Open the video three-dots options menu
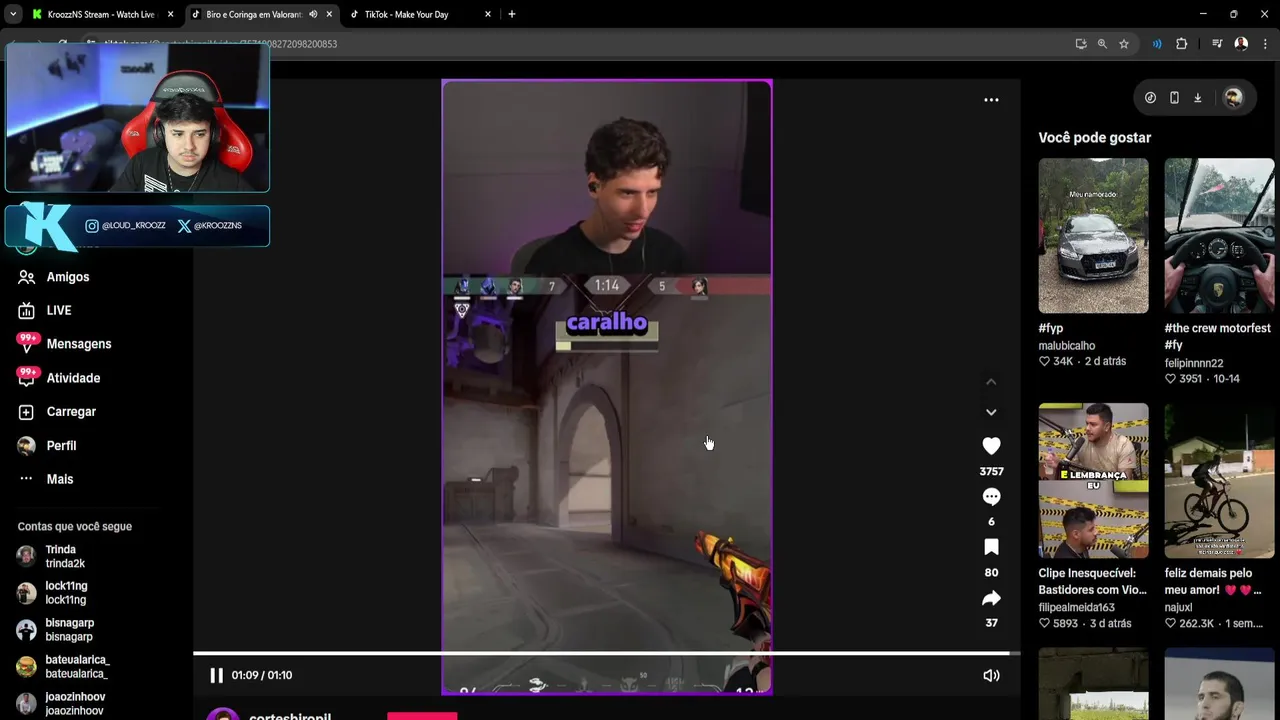Image resolution: width=1280 pixels, height=720 pixels. coord(991,100)
